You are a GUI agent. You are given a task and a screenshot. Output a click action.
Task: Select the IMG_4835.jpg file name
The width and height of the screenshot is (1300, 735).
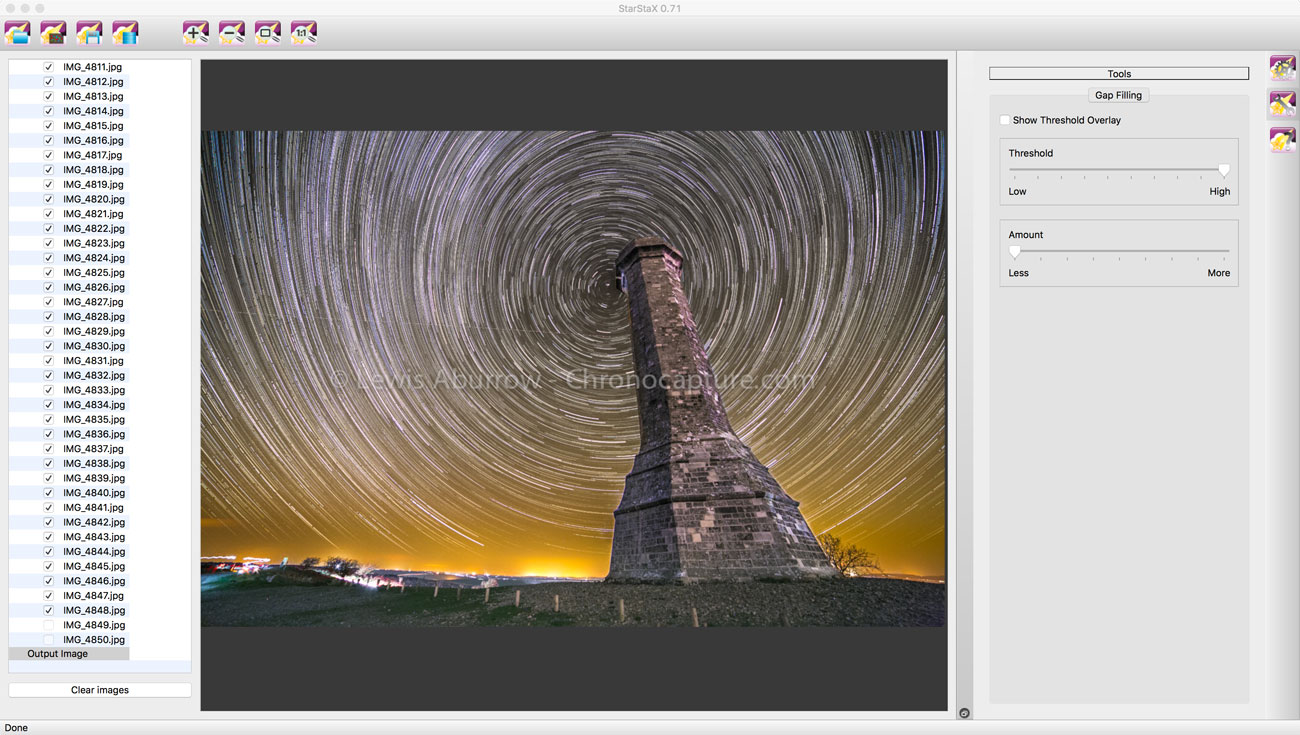94,419
